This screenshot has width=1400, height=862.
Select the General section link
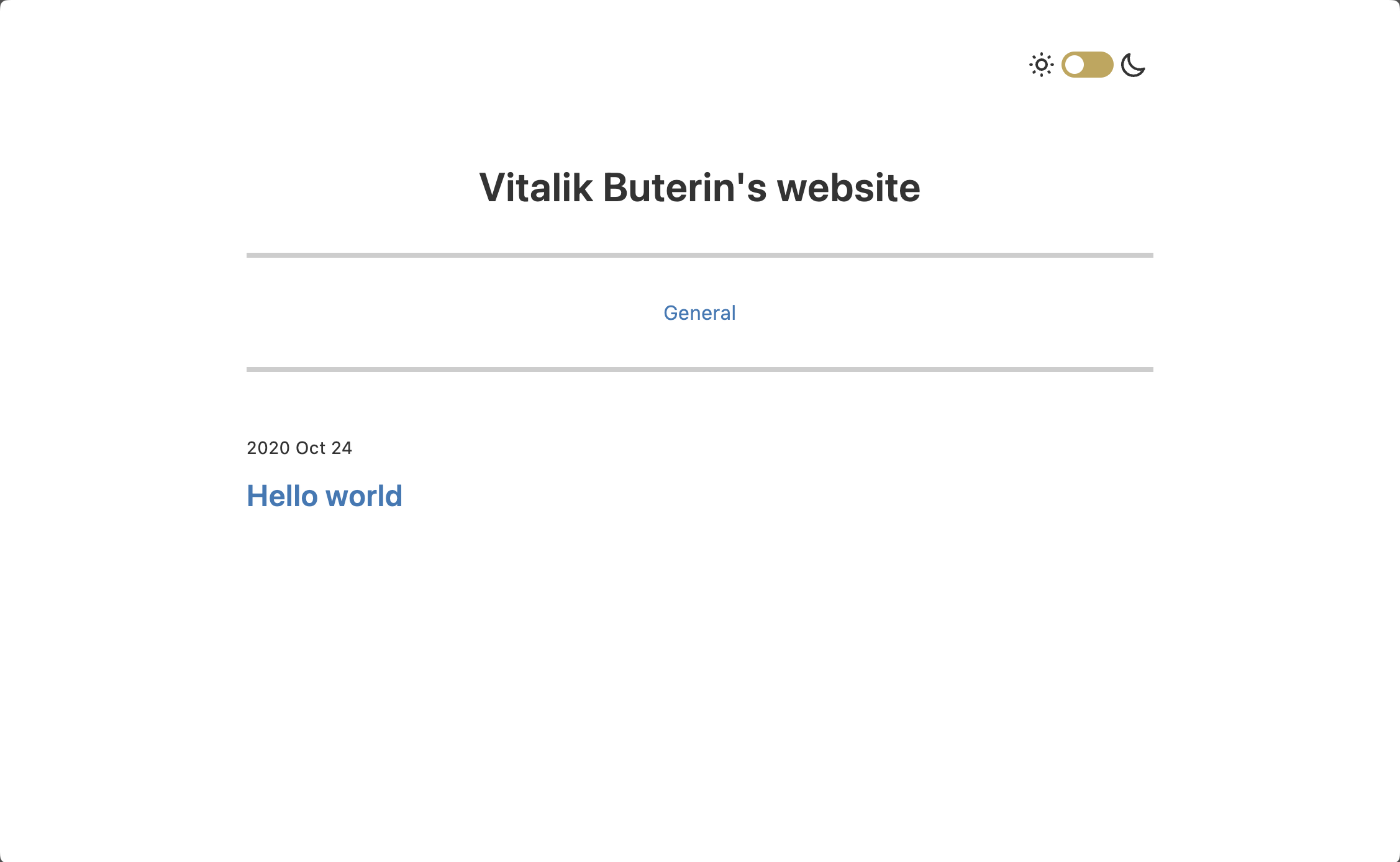(x=699, y=313)
